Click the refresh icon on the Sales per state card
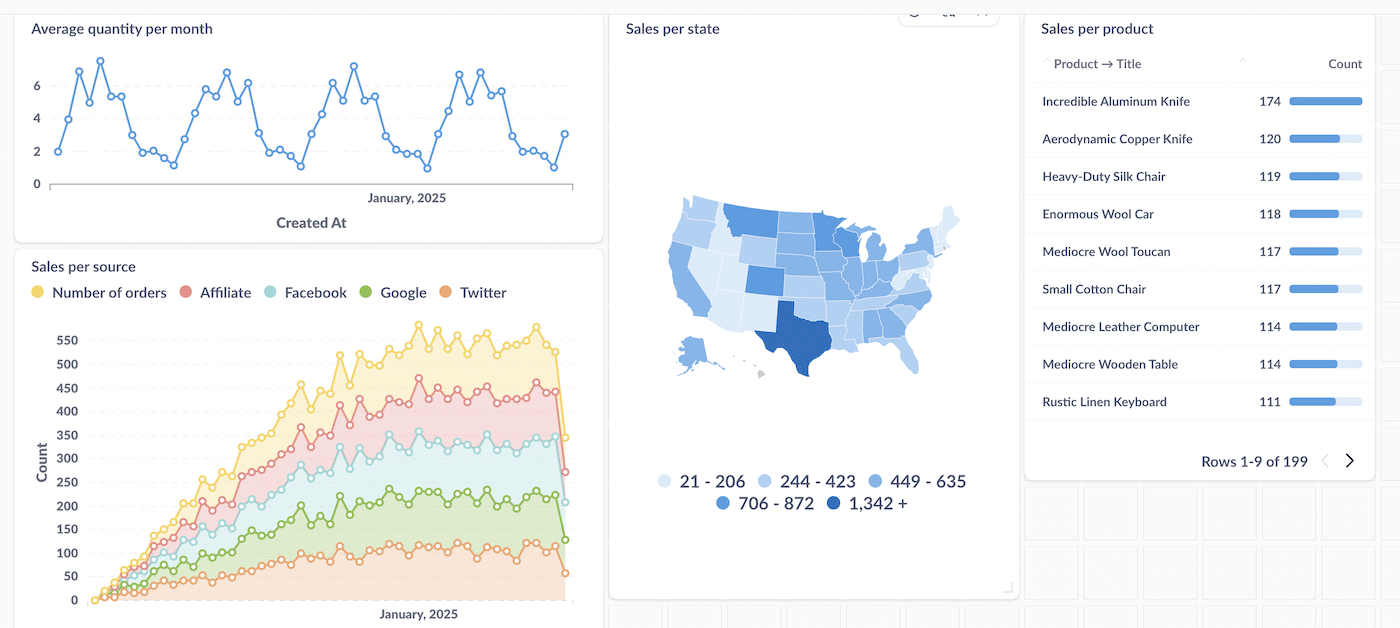Viewport: 1400px width, 628px height. [914, 13]
